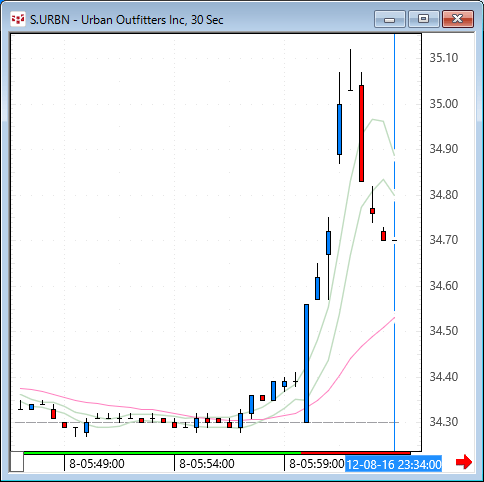Click the 34.90 price axis label
The height and width of the screenshot is (482, 484).
click(x=443, y=149)
